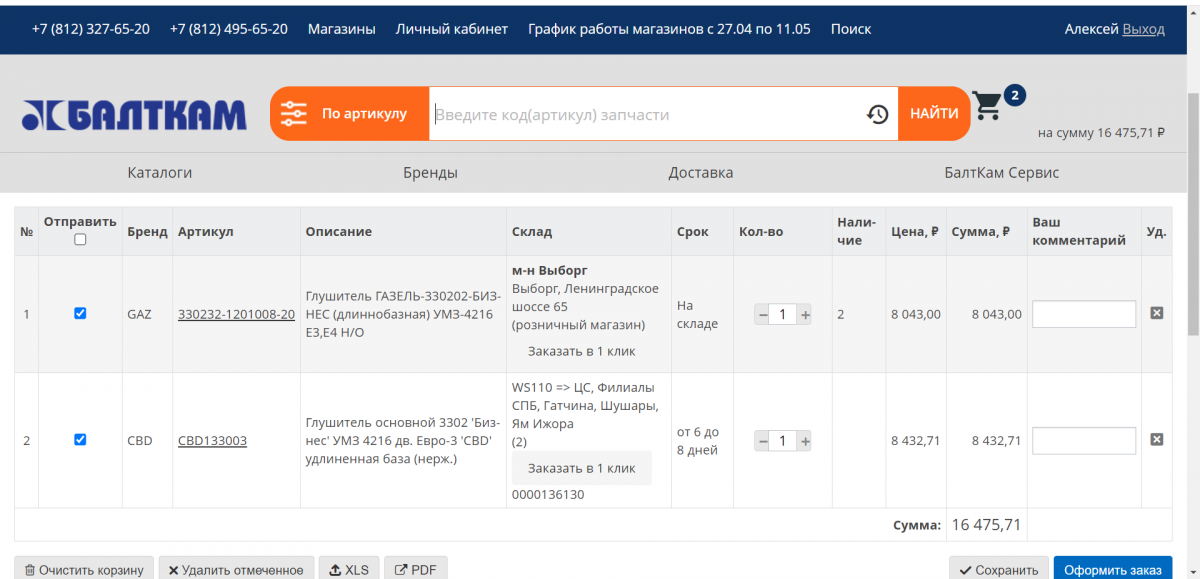Decrease quantity for GAZ muffler row
The image size is (1200, 579).
(x=763, y=314)
